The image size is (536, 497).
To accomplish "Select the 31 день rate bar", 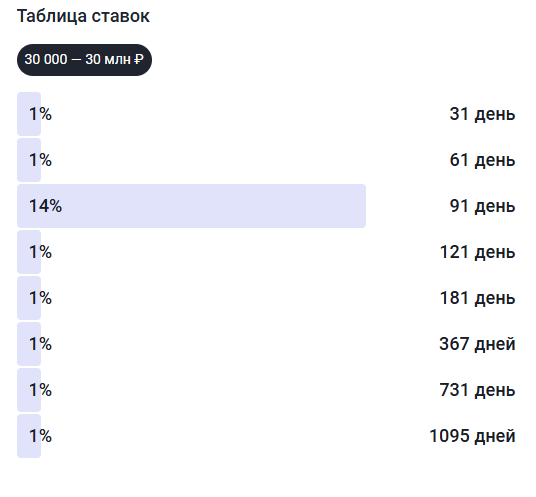I will pyautogui.click(x=29, y=114).
